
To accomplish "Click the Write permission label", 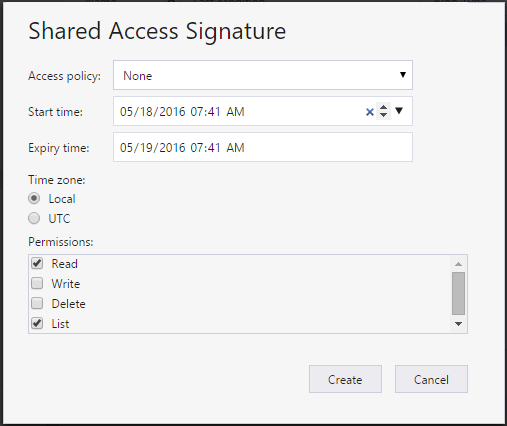I will click(x=66, y=284).
